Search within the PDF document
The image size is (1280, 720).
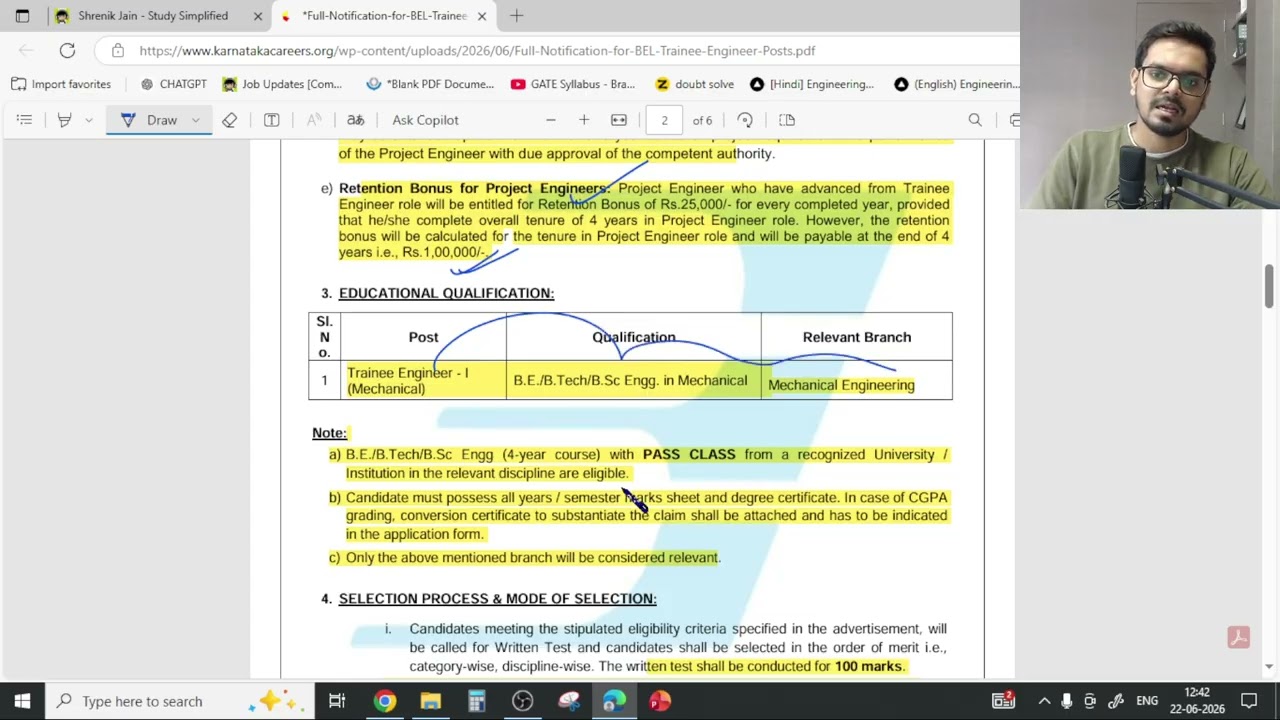click(975, 120)
